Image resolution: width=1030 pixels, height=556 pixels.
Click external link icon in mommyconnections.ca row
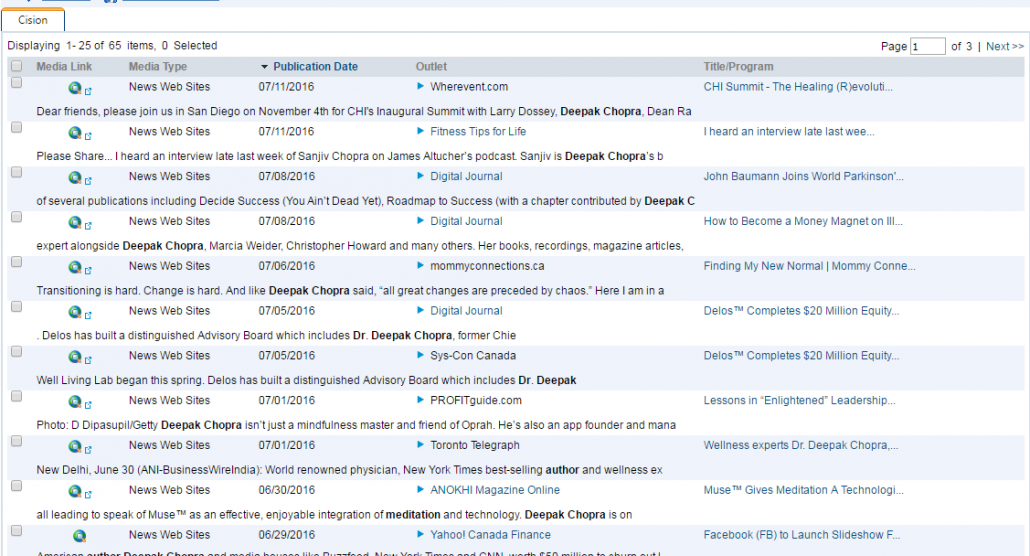pos(88,270)
